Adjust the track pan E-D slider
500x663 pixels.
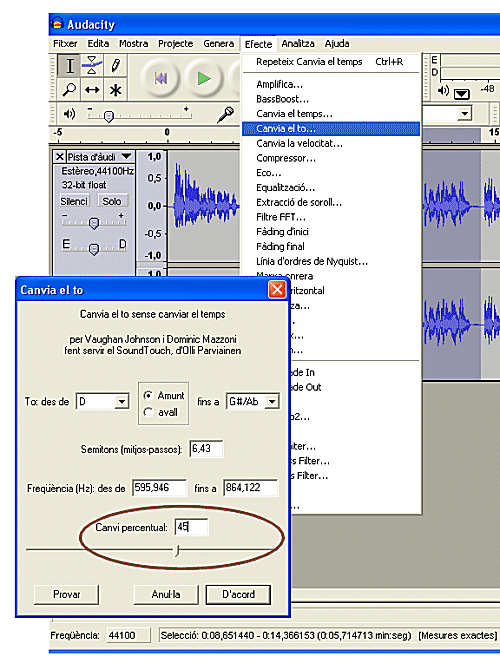tap(94, 249)
